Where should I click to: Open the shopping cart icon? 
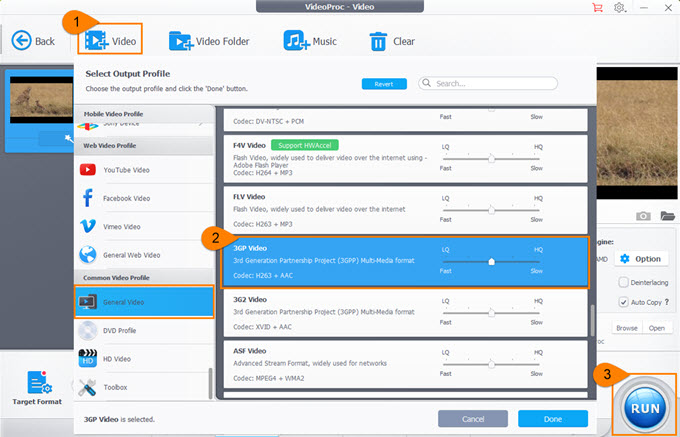(x=597, y=8)
